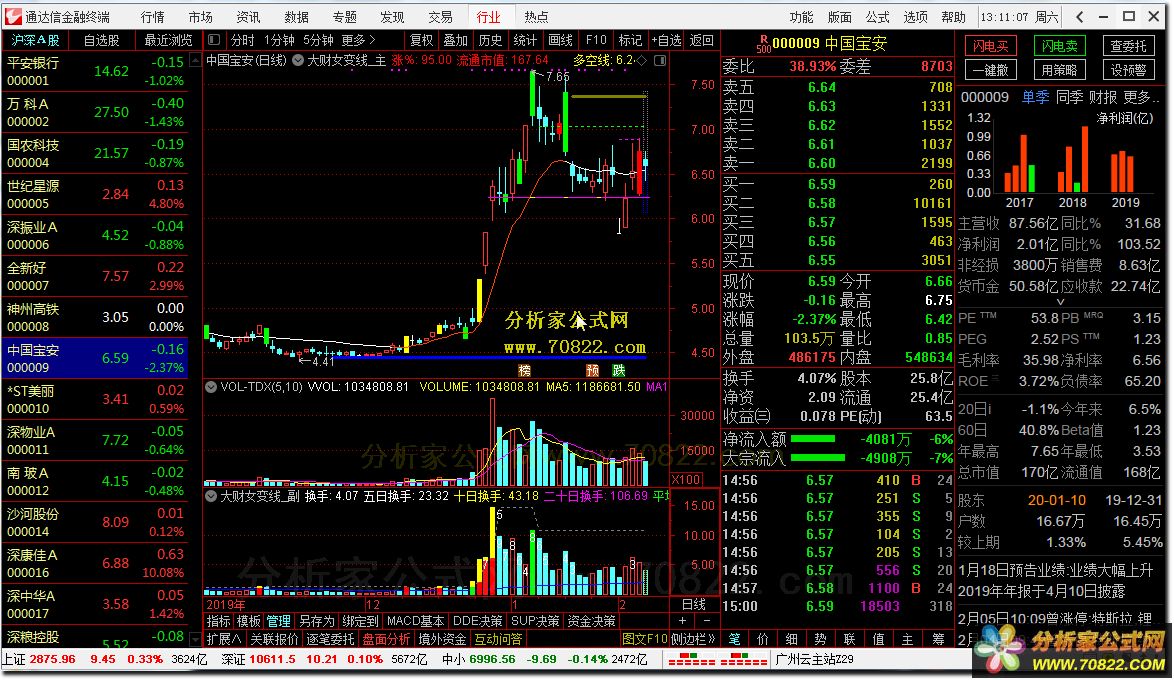Select 主 tab in bottom detail tabs
Viewport: 1174px width, 680px height.
coord(907,639)
